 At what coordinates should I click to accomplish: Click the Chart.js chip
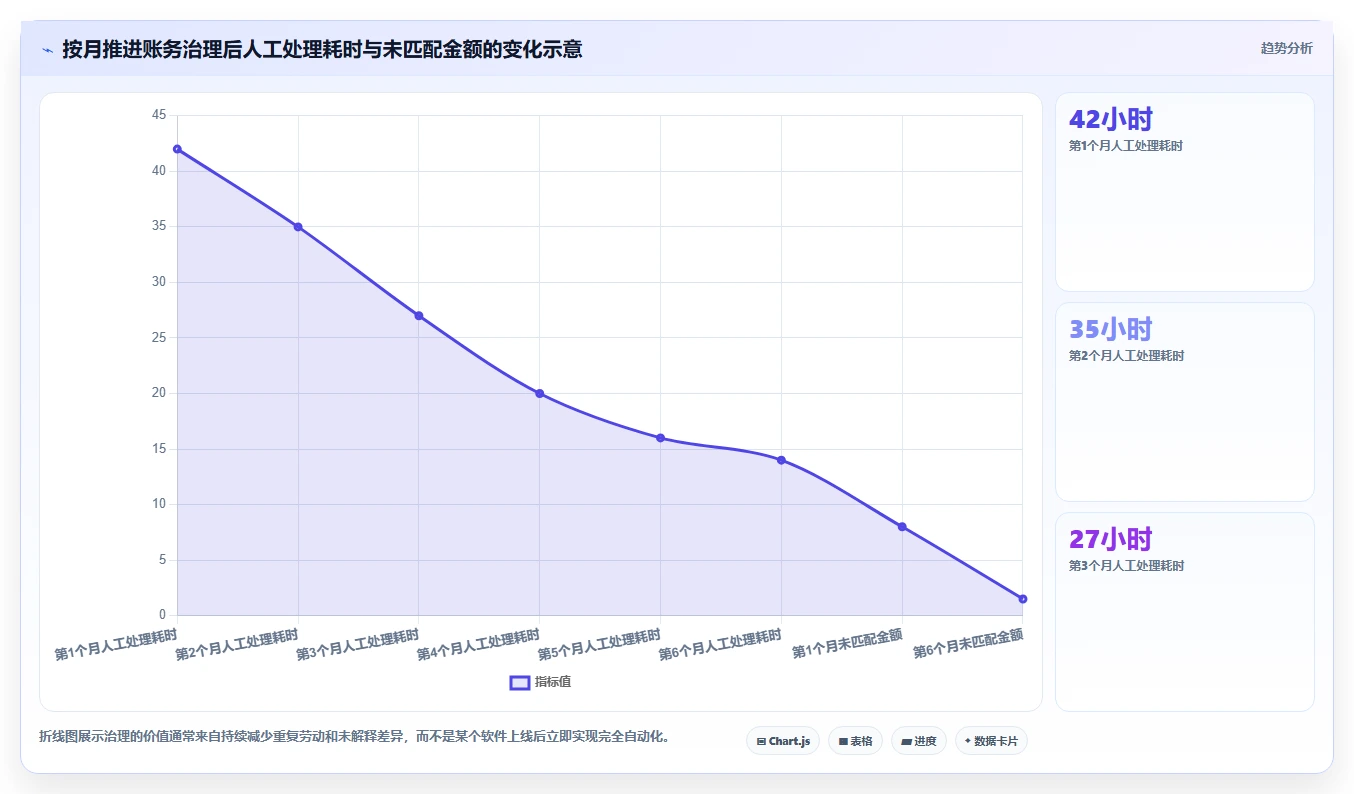coord(783,741)
